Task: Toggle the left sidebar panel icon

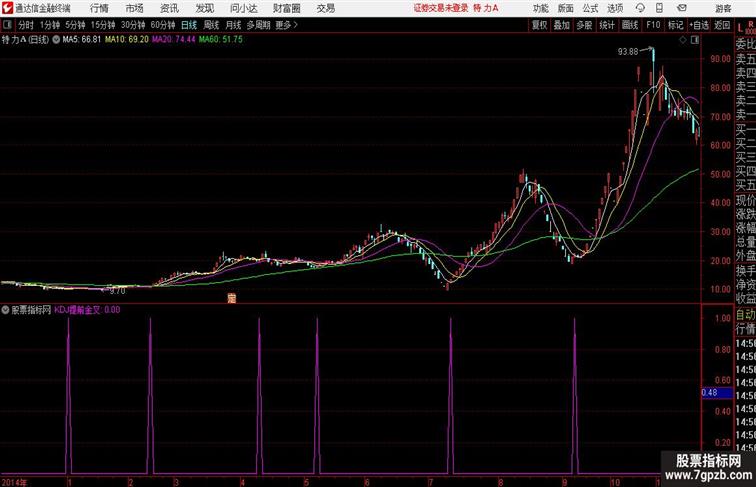Action: [7, 25]
